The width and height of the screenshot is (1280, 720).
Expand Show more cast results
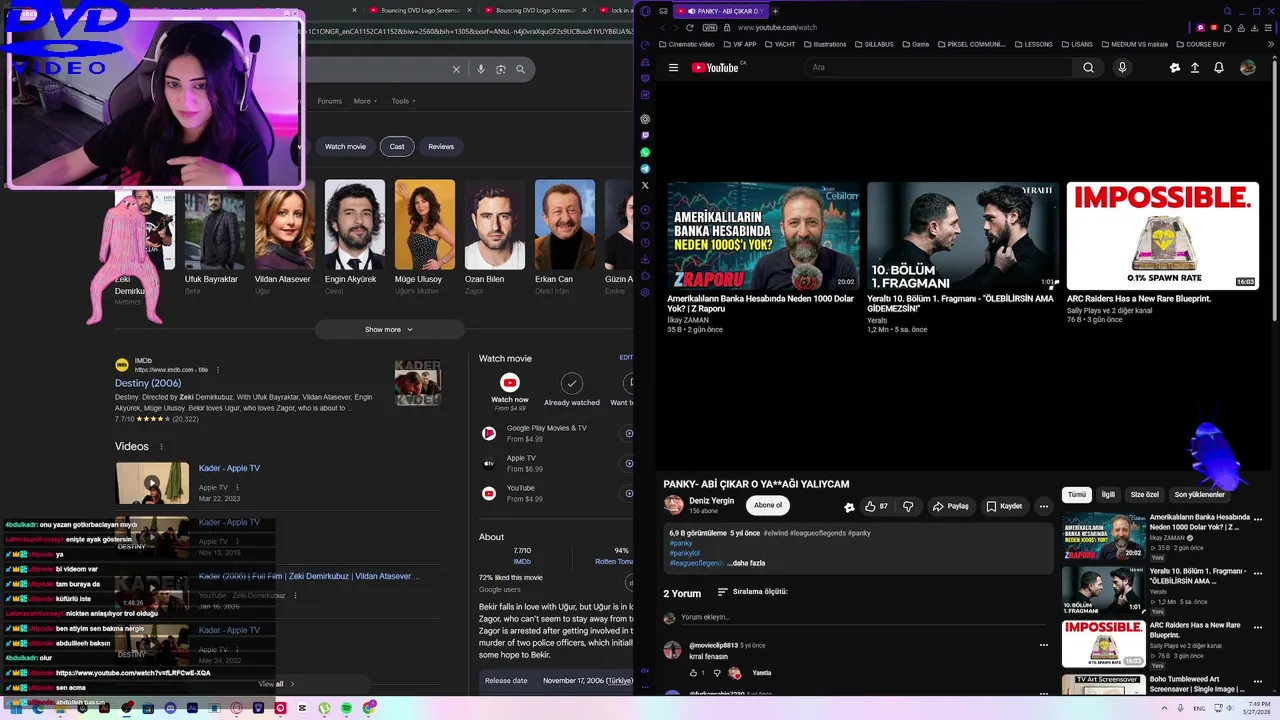pyautogui.click(x=389, y=329)
